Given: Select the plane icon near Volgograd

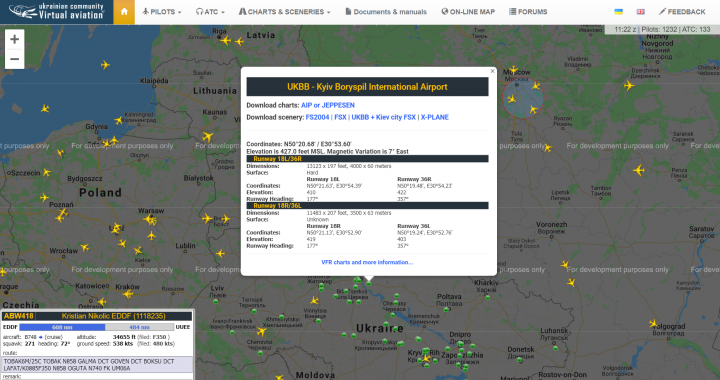Looking at the screenshot, I should point(653,324).
